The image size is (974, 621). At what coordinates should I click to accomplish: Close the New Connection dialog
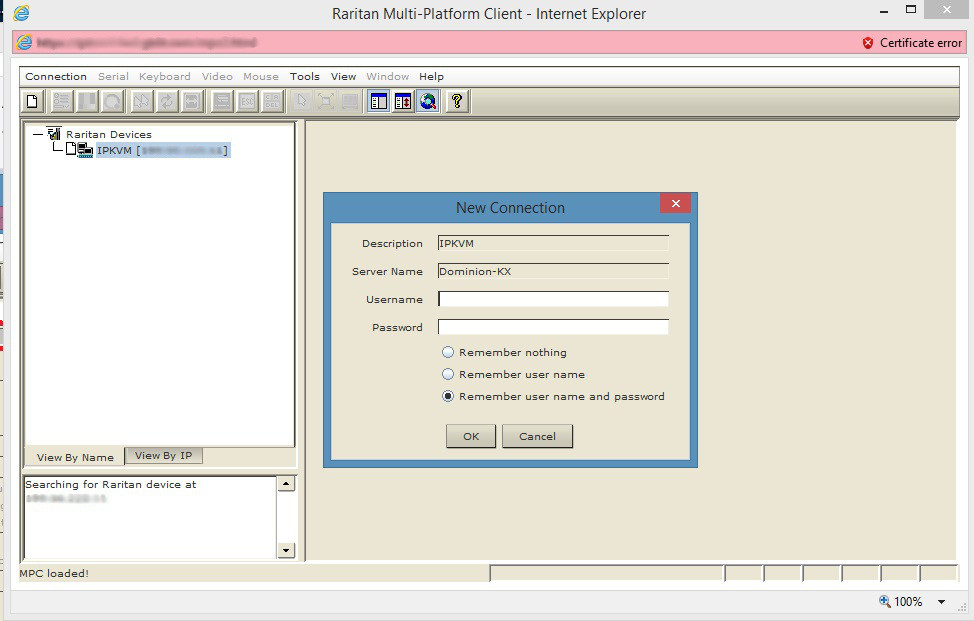(675, 203)
